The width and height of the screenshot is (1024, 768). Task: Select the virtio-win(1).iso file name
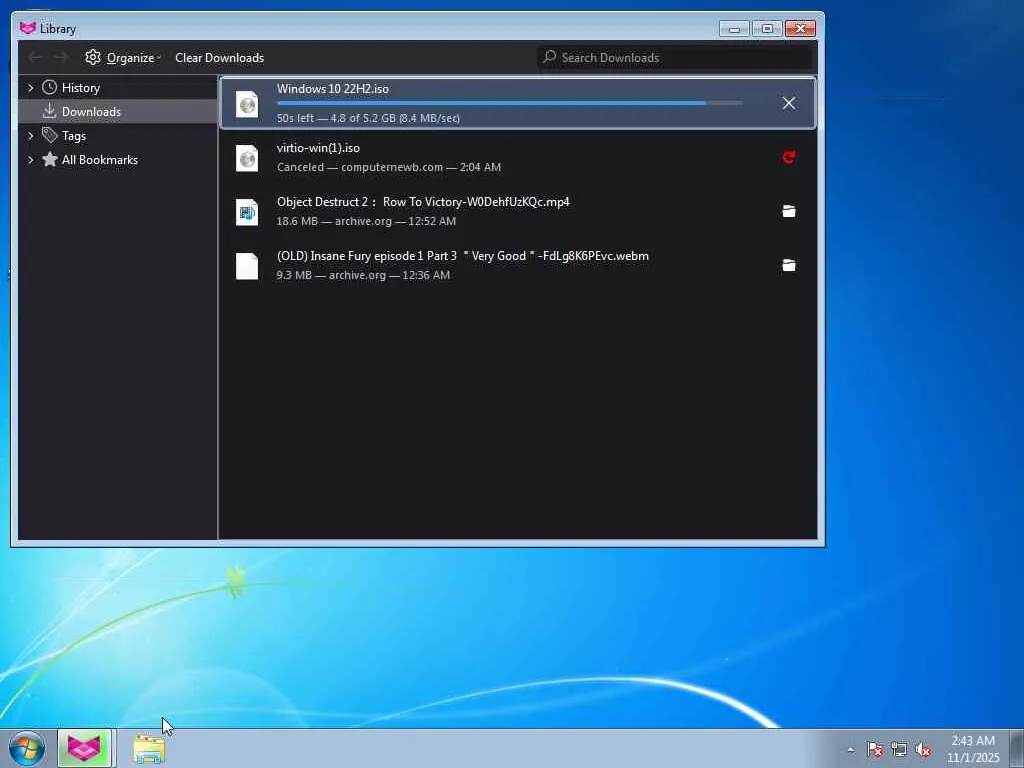click(x=318, y=148)
